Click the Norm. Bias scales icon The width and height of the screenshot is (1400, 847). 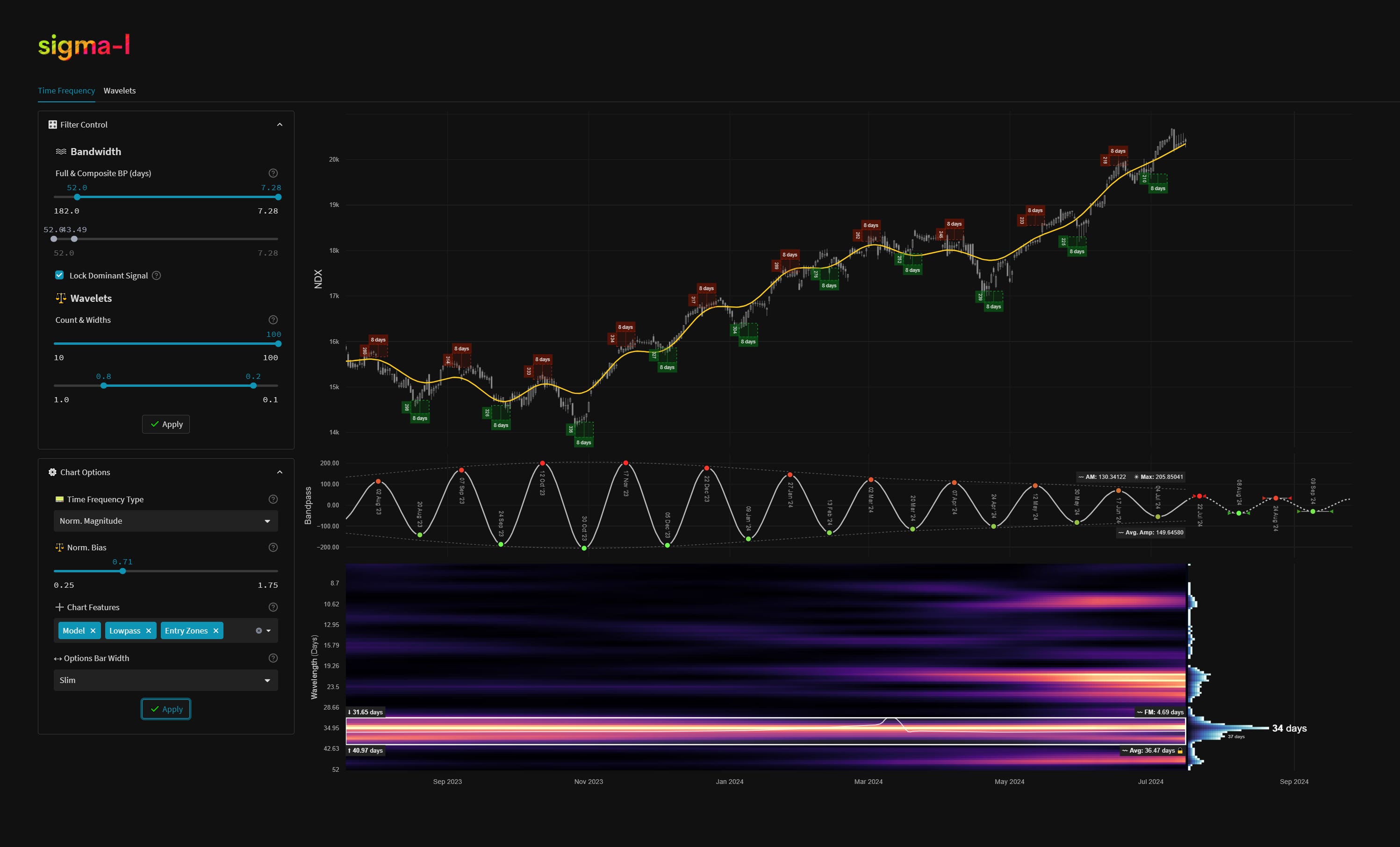(x=60, y=547)
